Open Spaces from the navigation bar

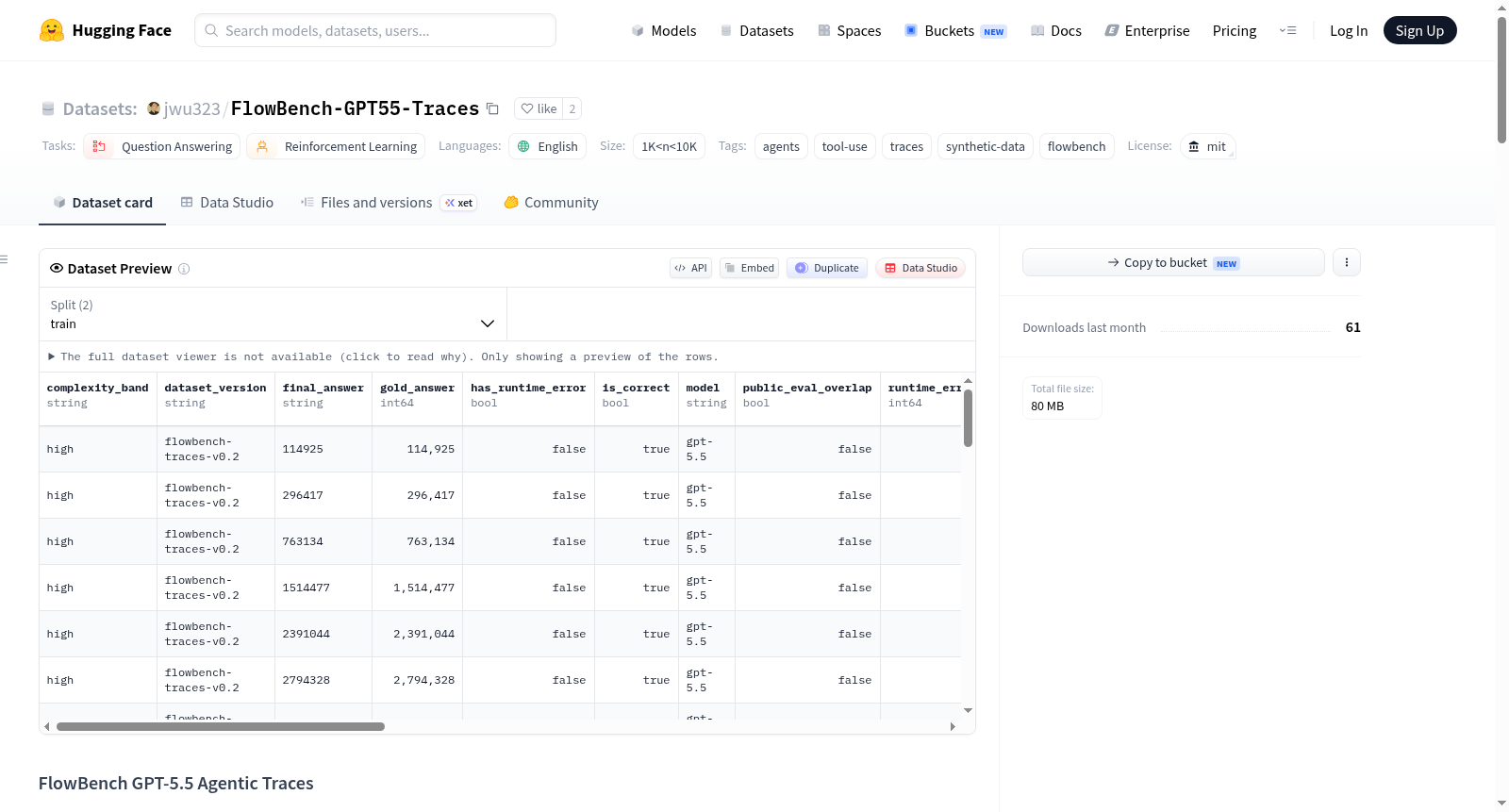[849, 30]
